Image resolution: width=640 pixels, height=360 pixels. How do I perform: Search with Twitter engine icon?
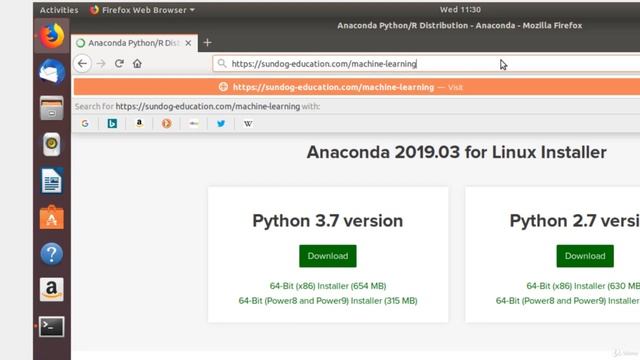click(221, 124)
